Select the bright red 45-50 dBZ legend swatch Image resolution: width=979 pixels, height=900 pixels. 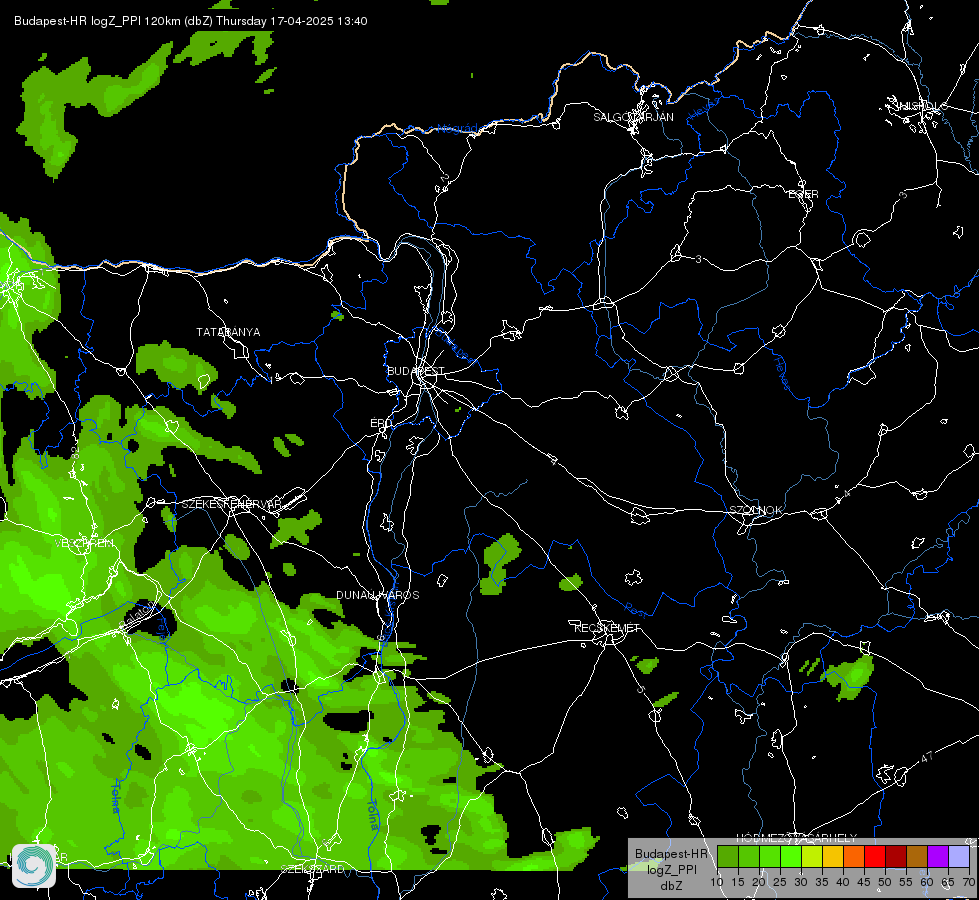coord(875,857)
